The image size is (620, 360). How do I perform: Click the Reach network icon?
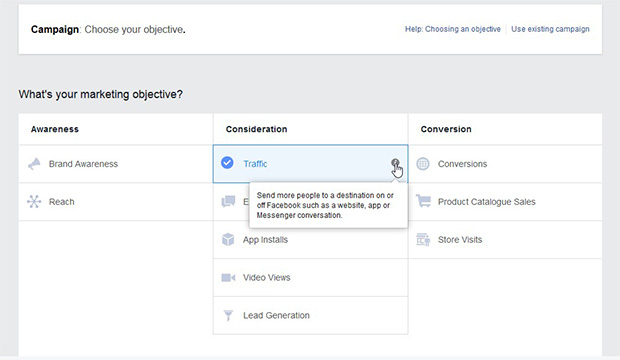pyautogui.click(x=34, y=202)
